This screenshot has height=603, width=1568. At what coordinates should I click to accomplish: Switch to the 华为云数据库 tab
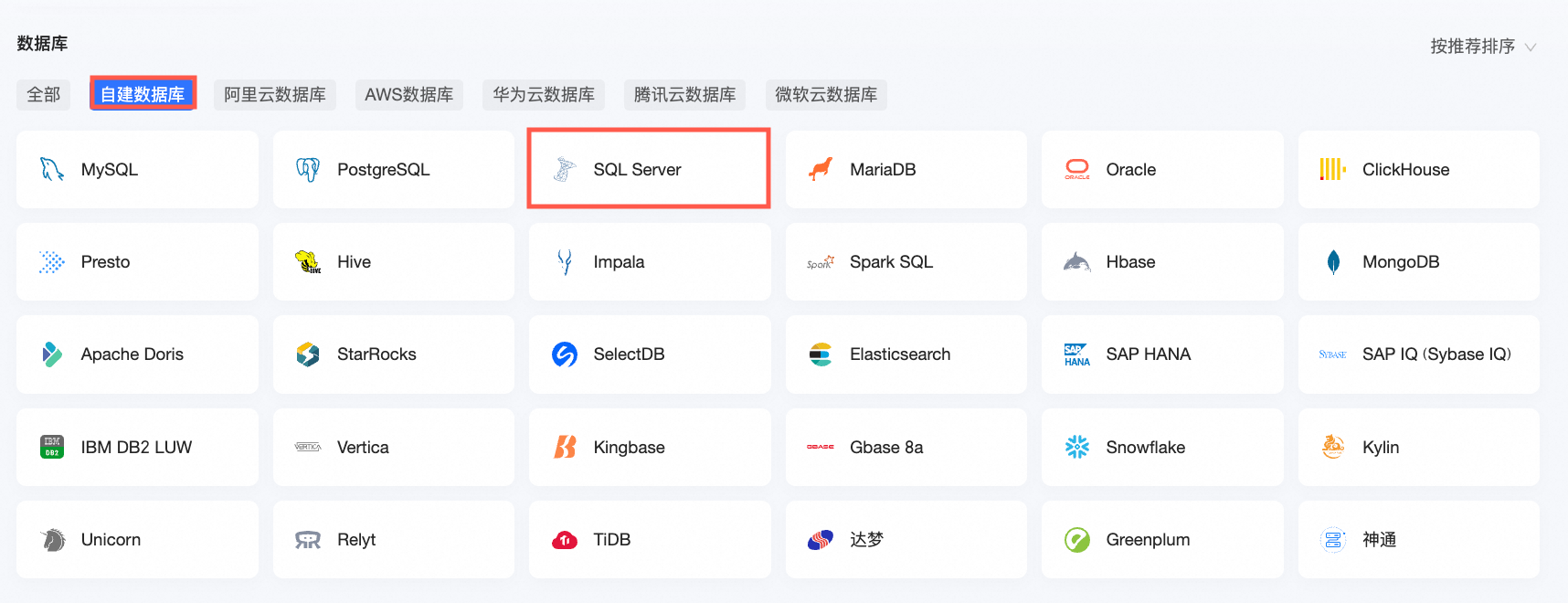pos(544,94)
